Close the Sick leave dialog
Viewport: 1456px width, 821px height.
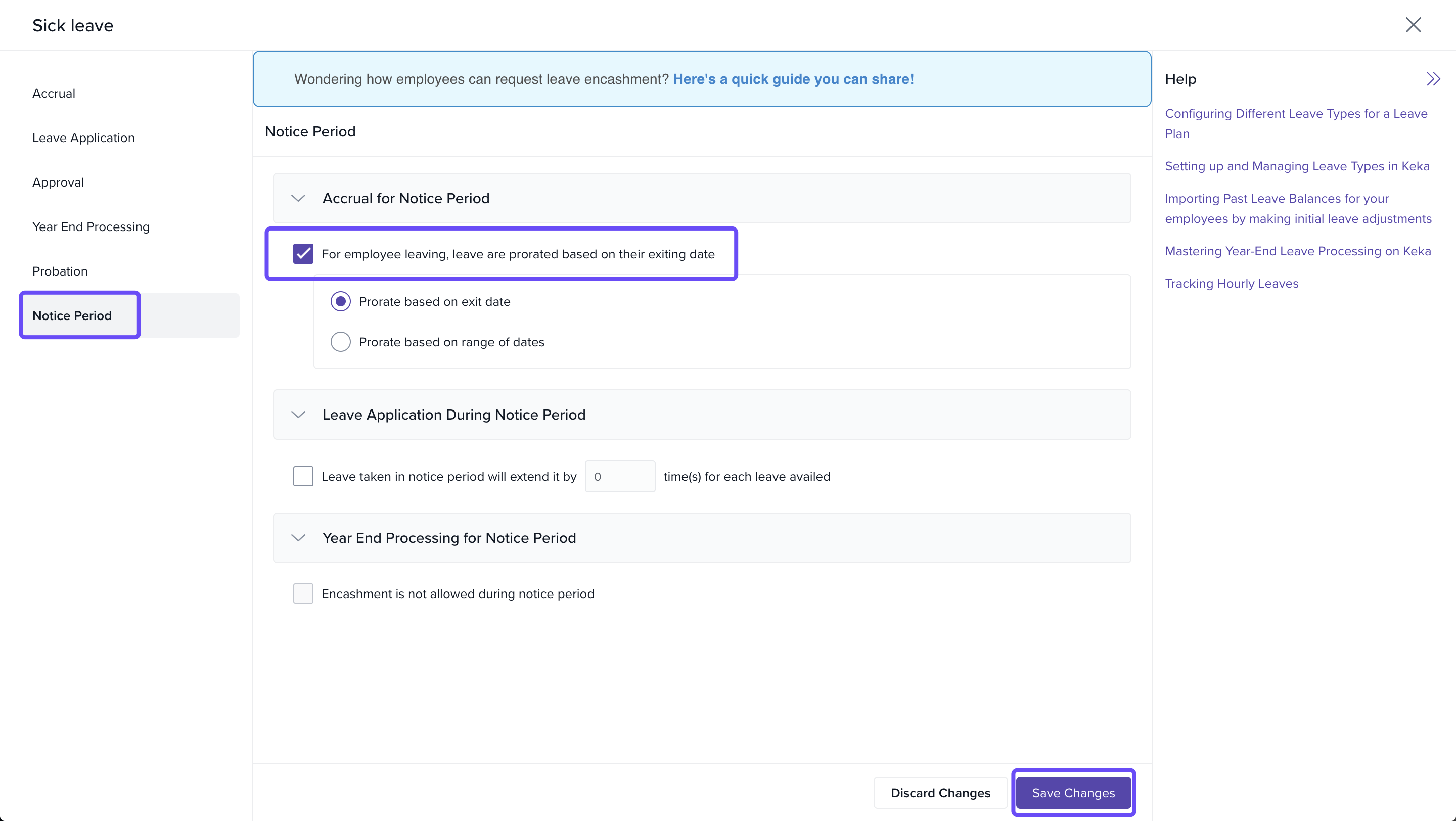click(x=1413, y=25)
